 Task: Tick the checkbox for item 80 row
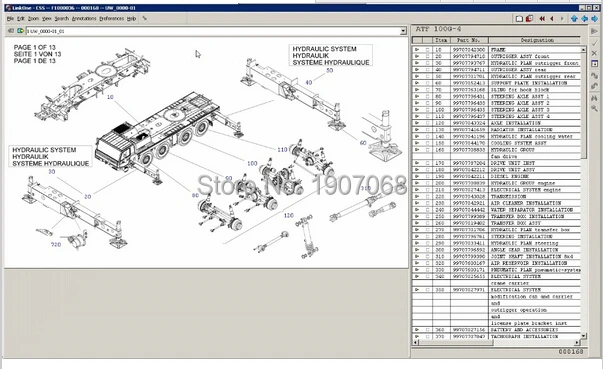pos(427,96)
